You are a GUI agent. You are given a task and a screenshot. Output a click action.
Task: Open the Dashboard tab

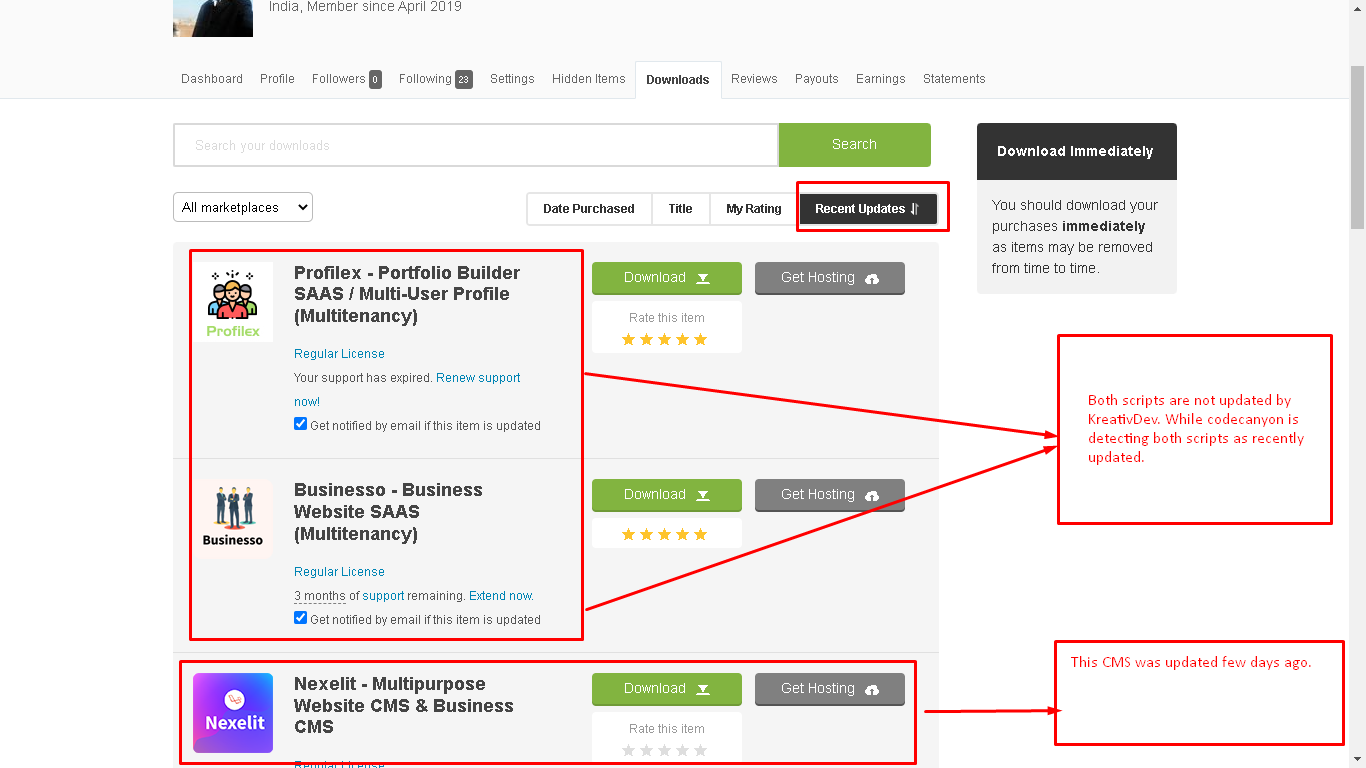click(x=212, y=79)
